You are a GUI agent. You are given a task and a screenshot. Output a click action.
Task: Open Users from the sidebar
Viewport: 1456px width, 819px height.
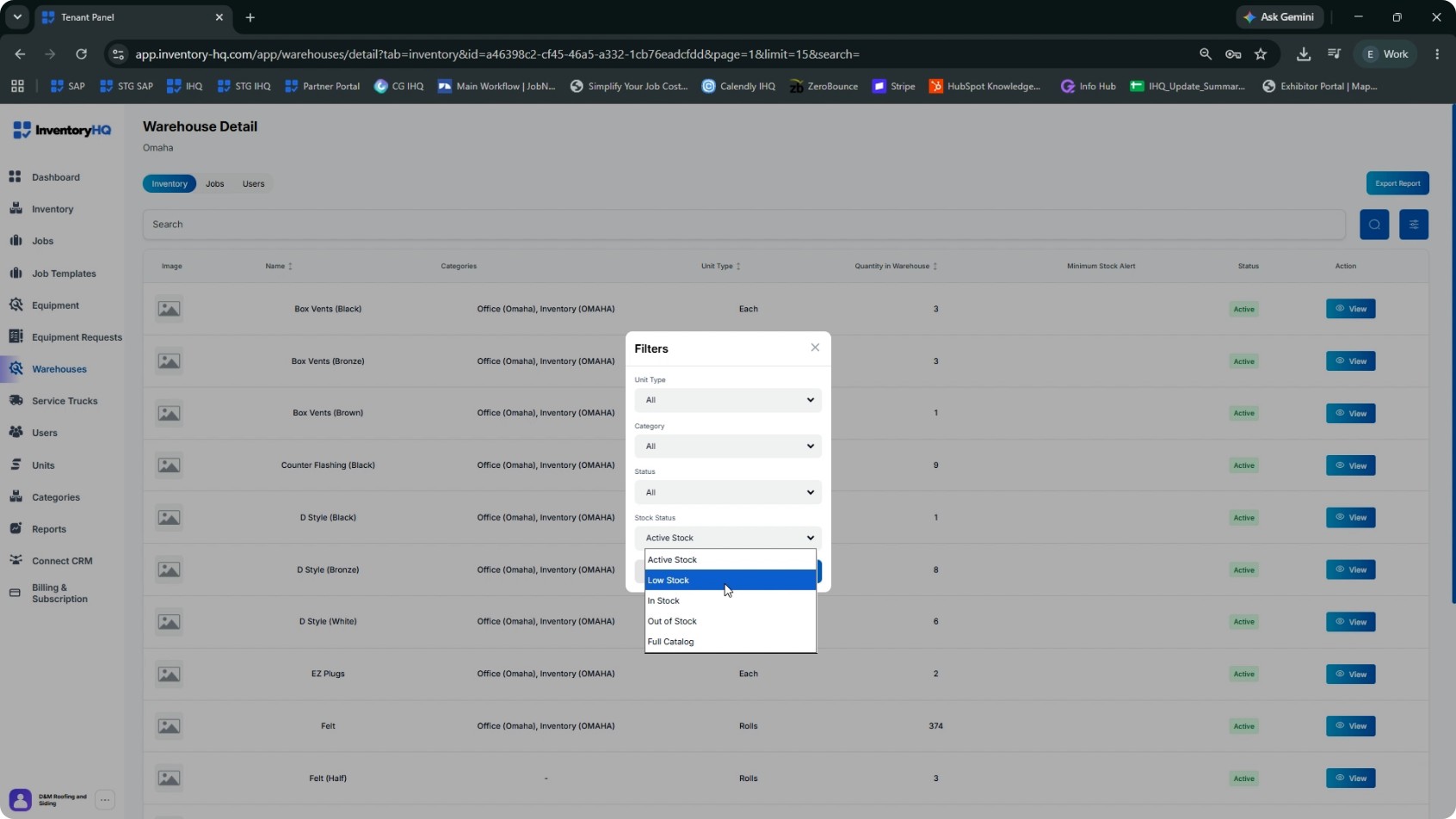[44, 433]
